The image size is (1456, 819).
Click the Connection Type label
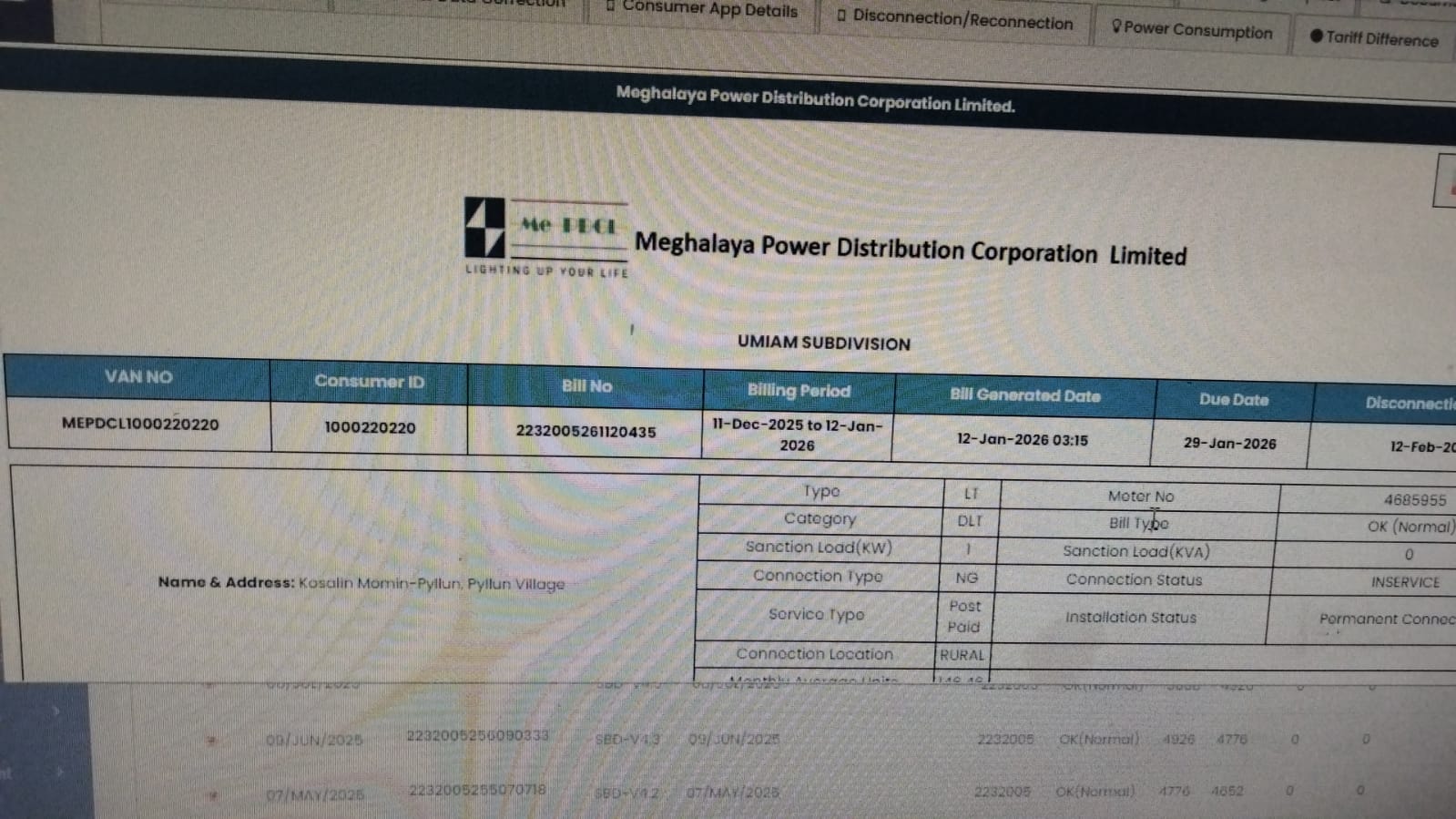coord(818,576)
